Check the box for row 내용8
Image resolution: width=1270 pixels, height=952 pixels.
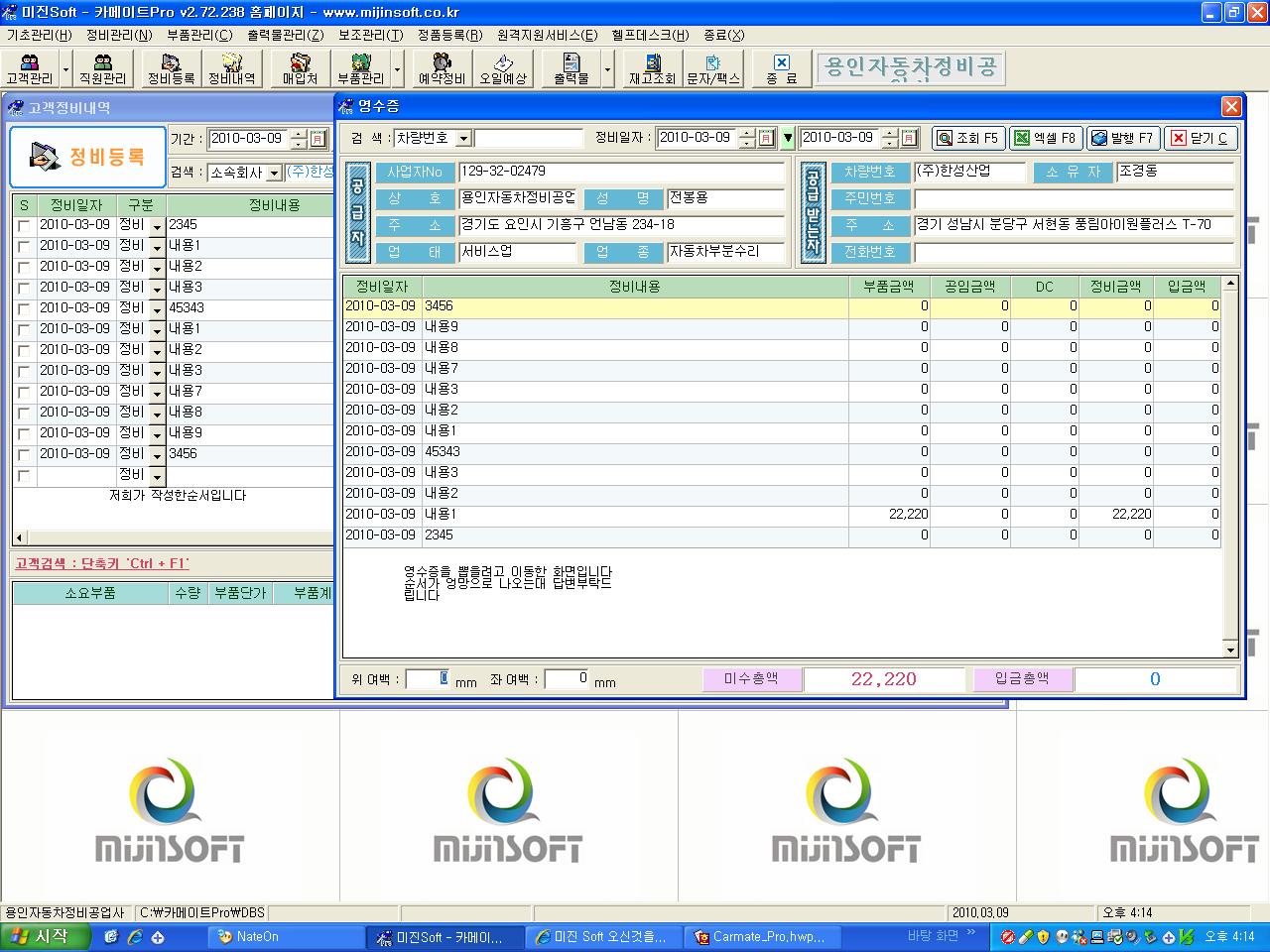click(24, 413)
